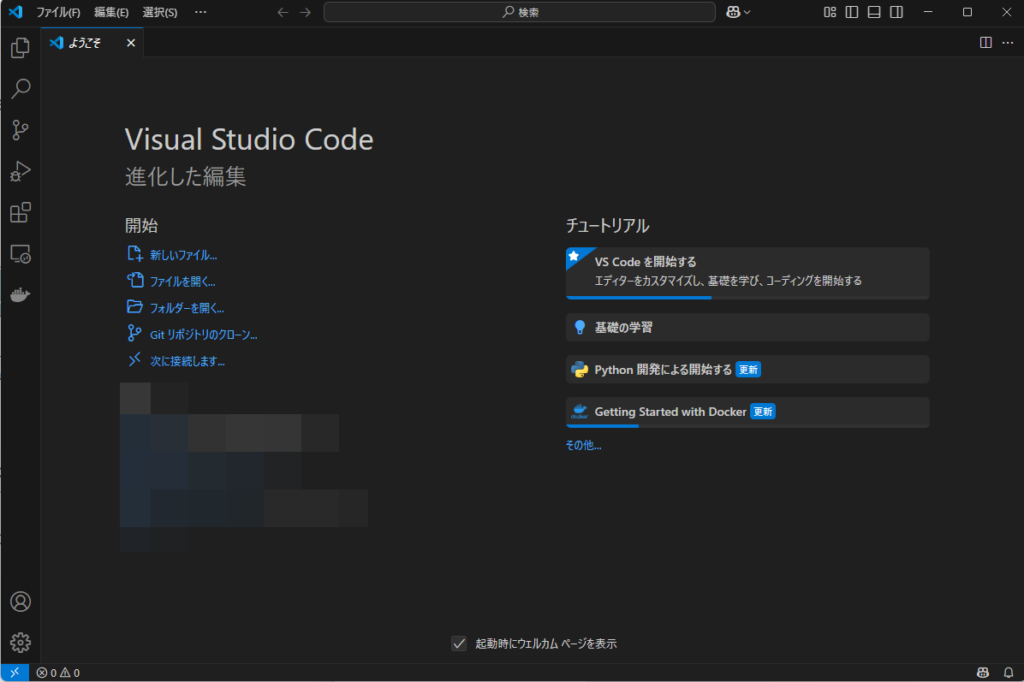Open the Manage gear icon

tap(20, 643)
